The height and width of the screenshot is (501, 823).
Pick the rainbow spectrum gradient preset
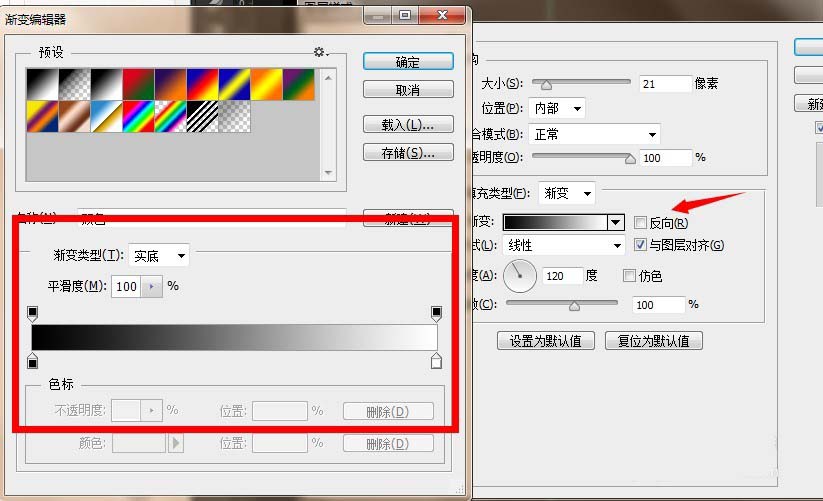[x=139, y=116]
